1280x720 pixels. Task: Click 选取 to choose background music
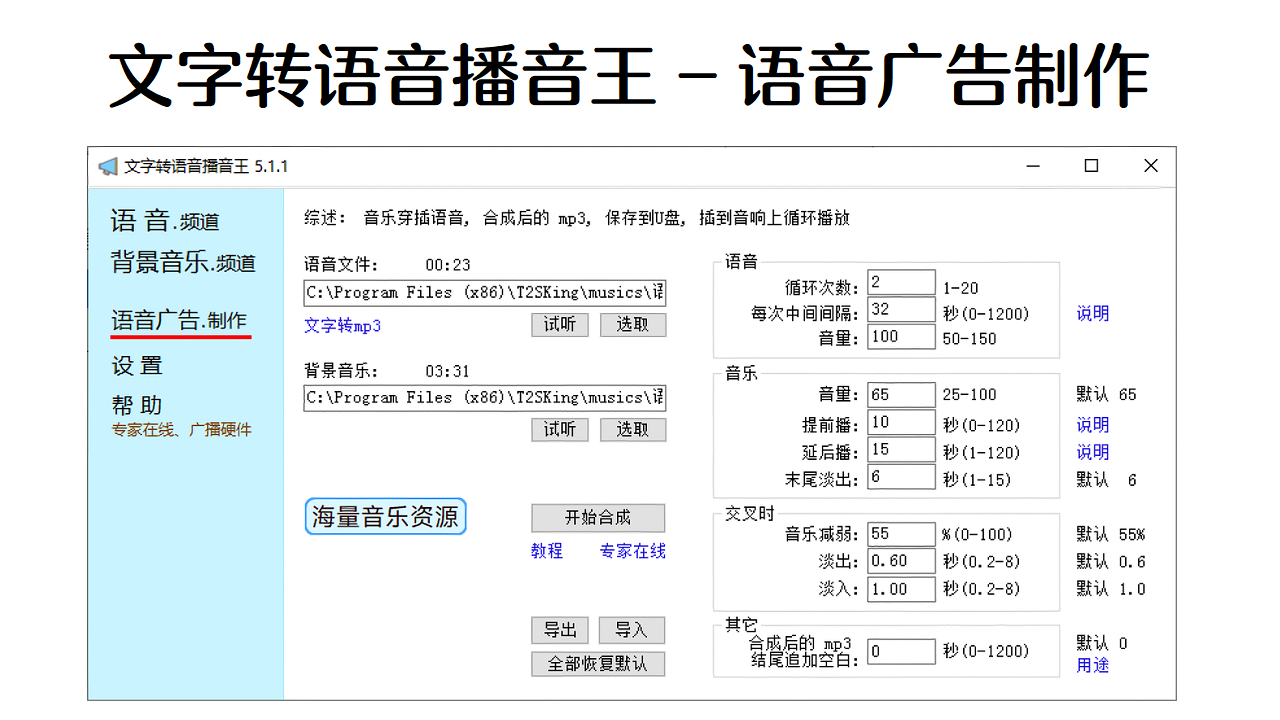tap(632, 430)
